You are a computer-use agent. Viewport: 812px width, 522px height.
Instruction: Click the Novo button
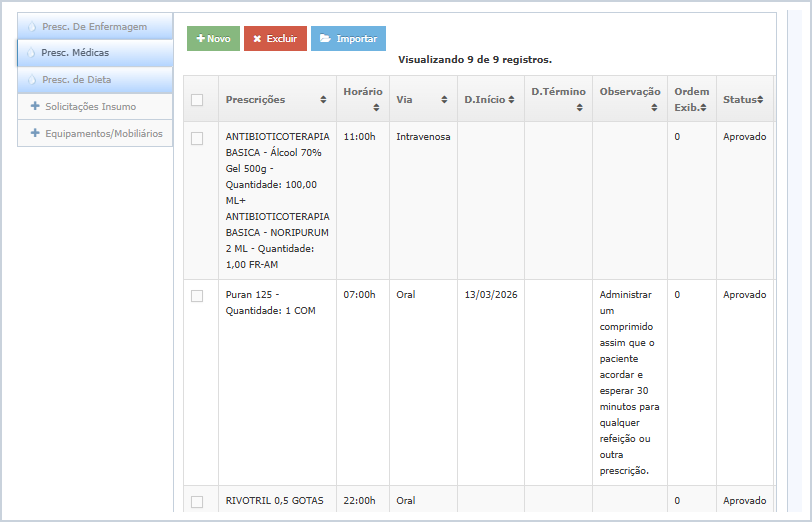tap(213, 38)
